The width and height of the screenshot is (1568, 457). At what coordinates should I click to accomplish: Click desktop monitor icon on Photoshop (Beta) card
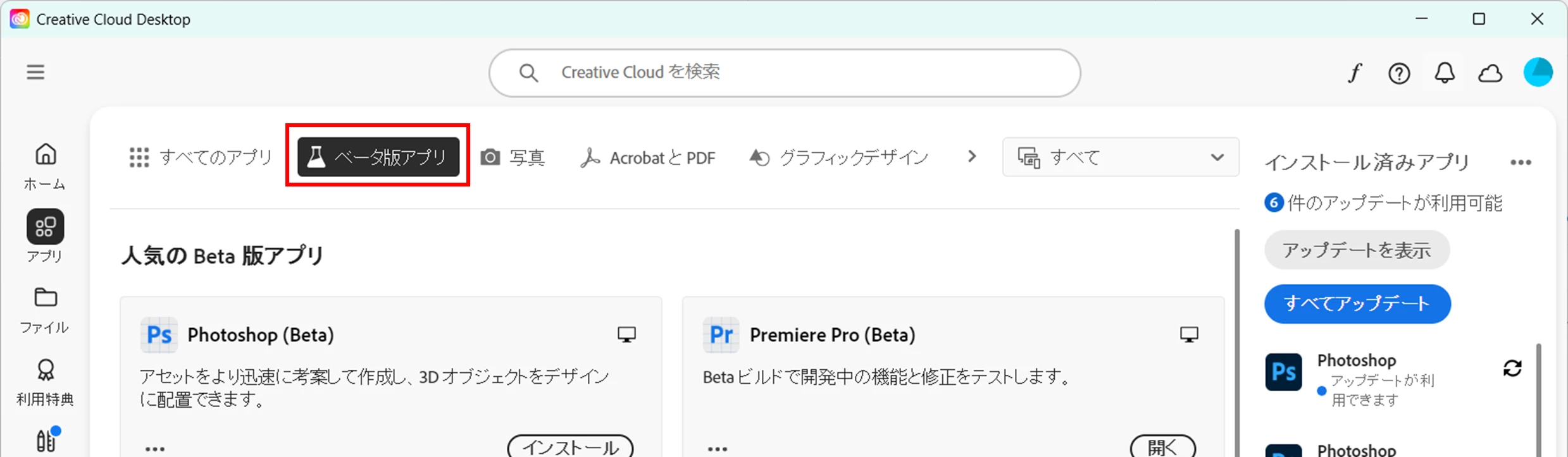click(x=626, y=334)
